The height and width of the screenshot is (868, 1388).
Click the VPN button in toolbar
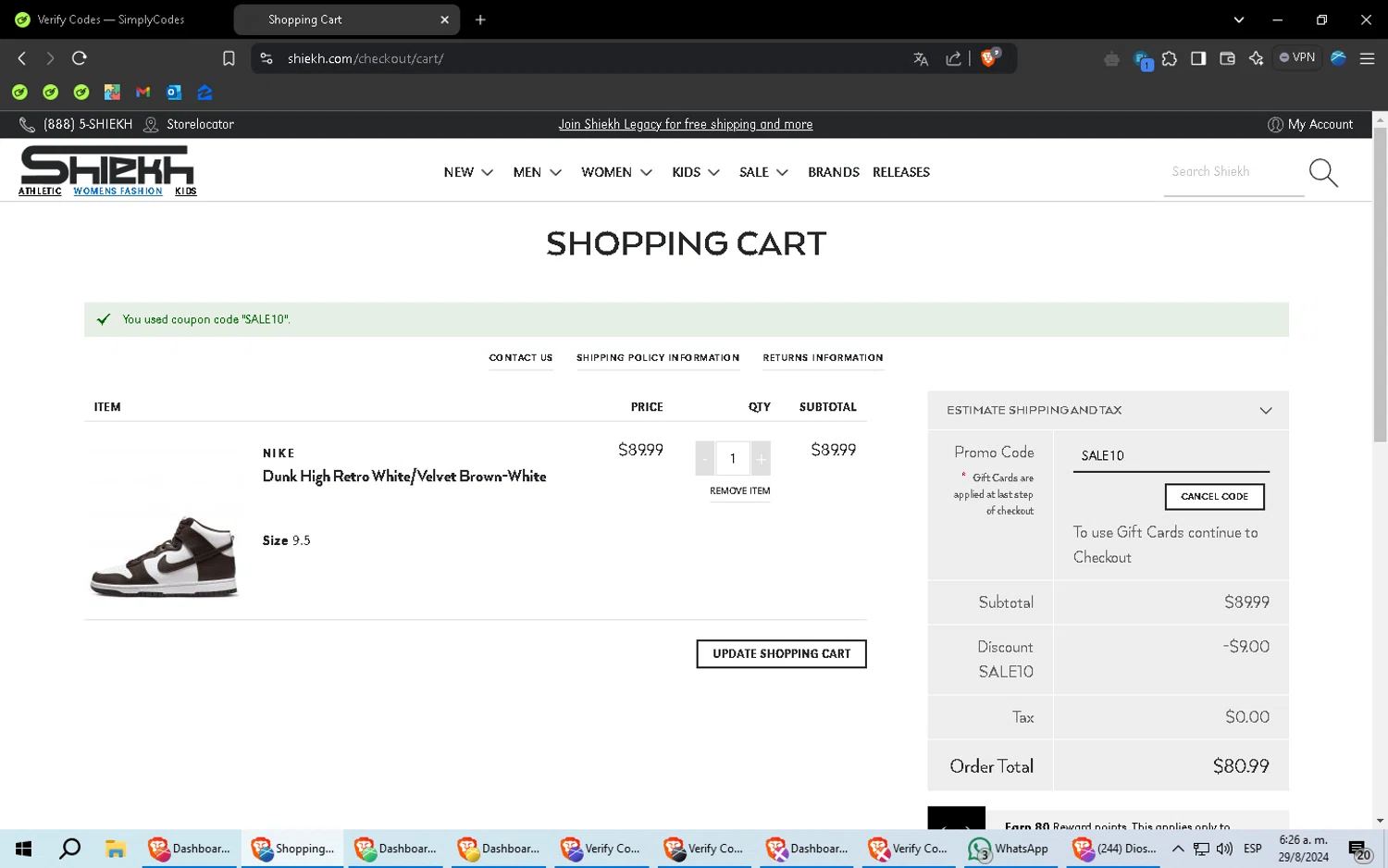click(1297, 57)
